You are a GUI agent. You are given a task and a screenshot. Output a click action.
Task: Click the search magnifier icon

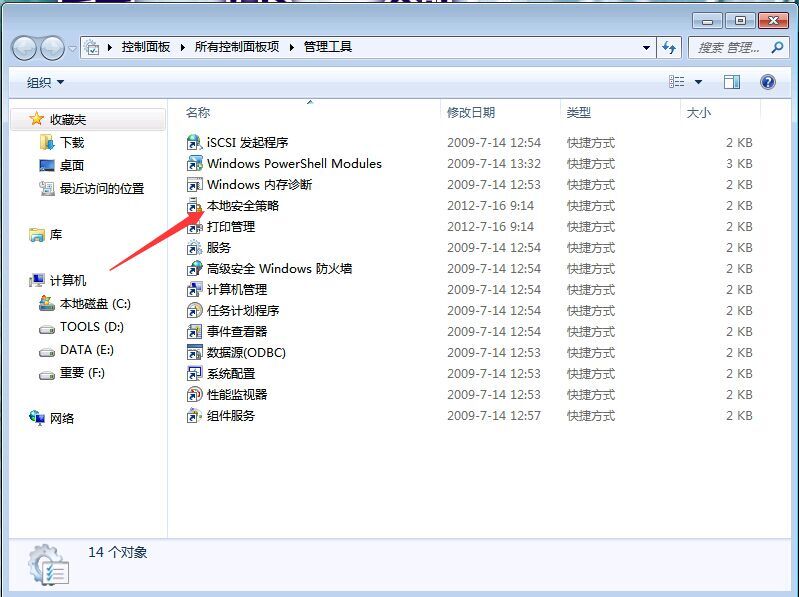pyautogui.click(x=777, y=48)
